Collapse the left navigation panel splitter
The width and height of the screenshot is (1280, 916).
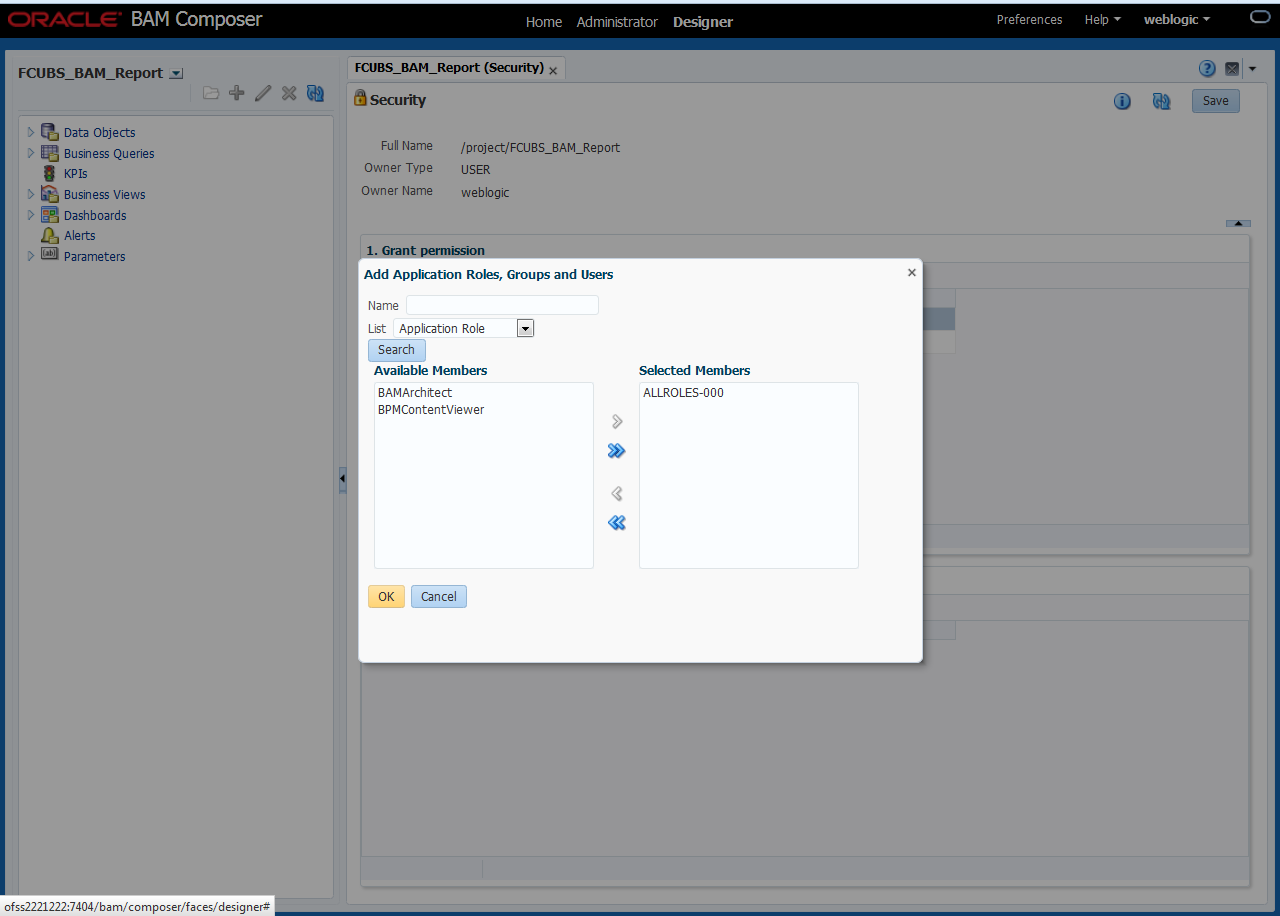[x=342, y=480]
